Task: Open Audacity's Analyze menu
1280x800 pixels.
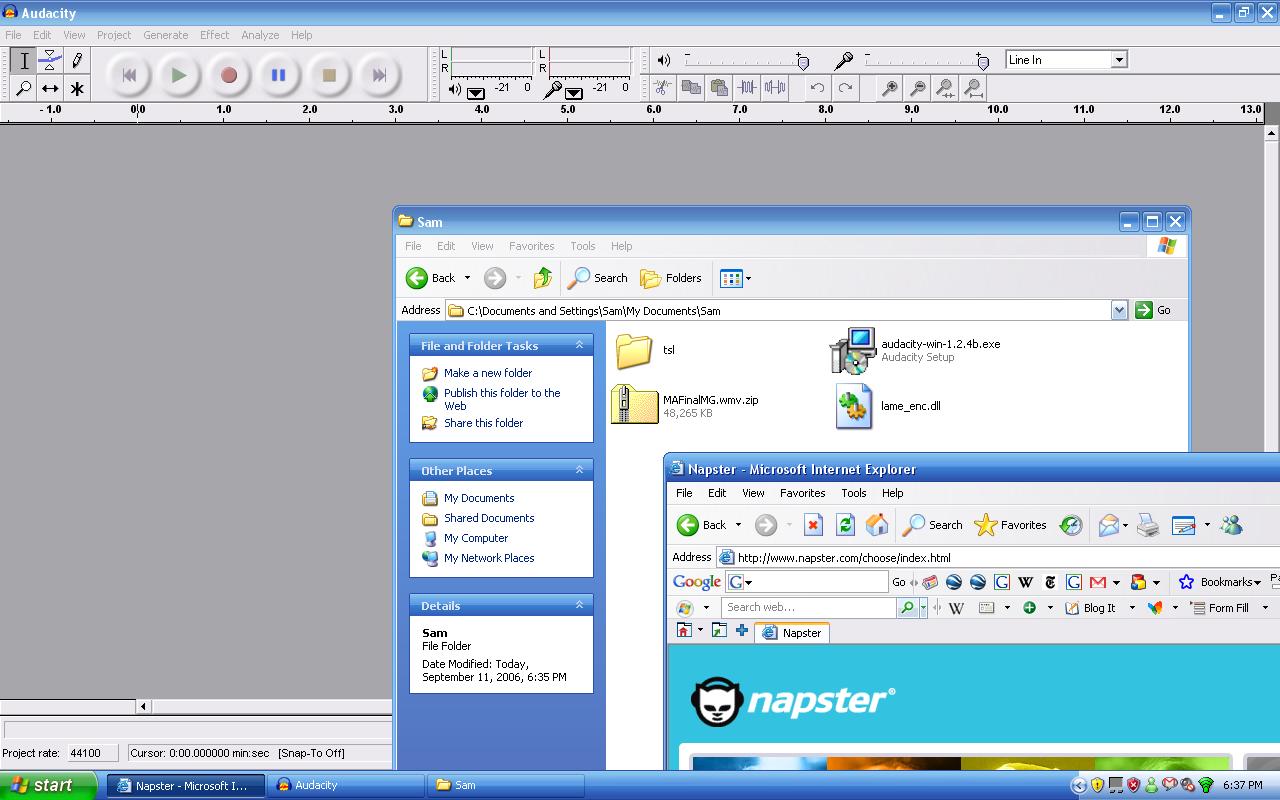Action: 260,35
